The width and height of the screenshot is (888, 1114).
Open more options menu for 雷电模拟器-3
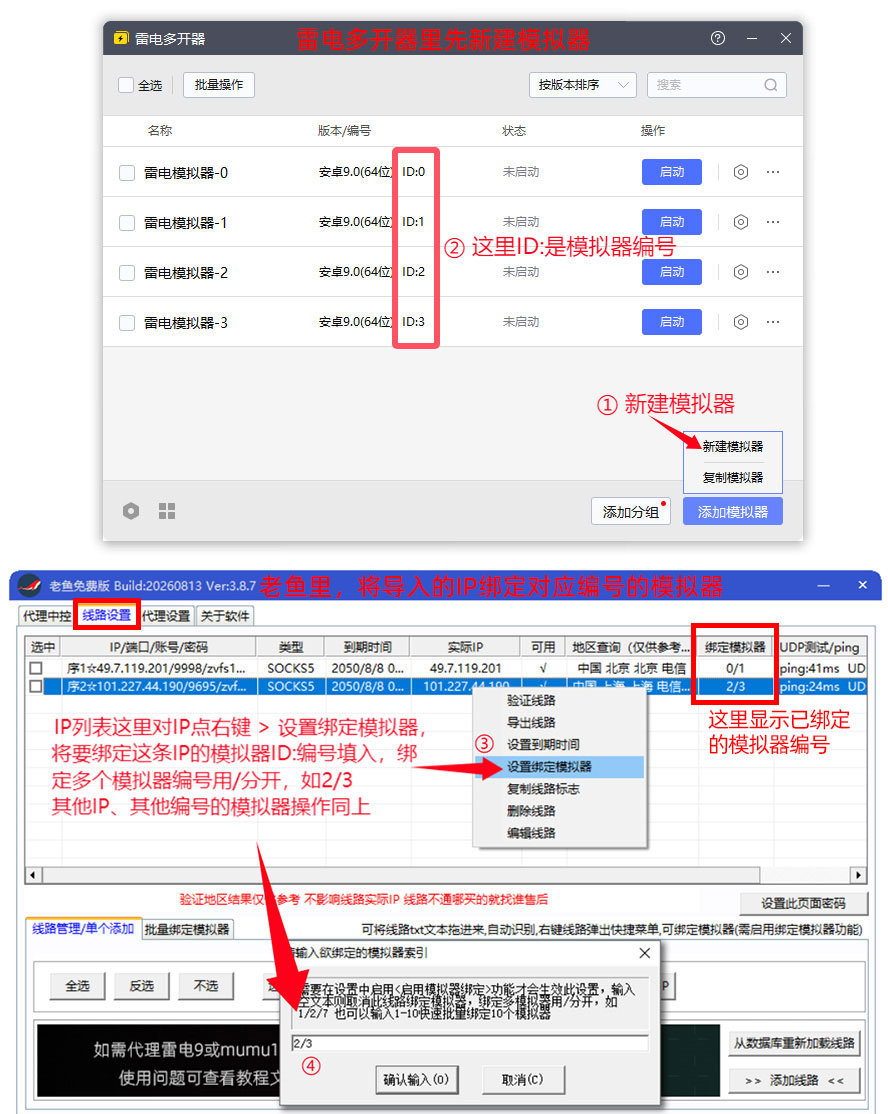(x=773, y=322)
